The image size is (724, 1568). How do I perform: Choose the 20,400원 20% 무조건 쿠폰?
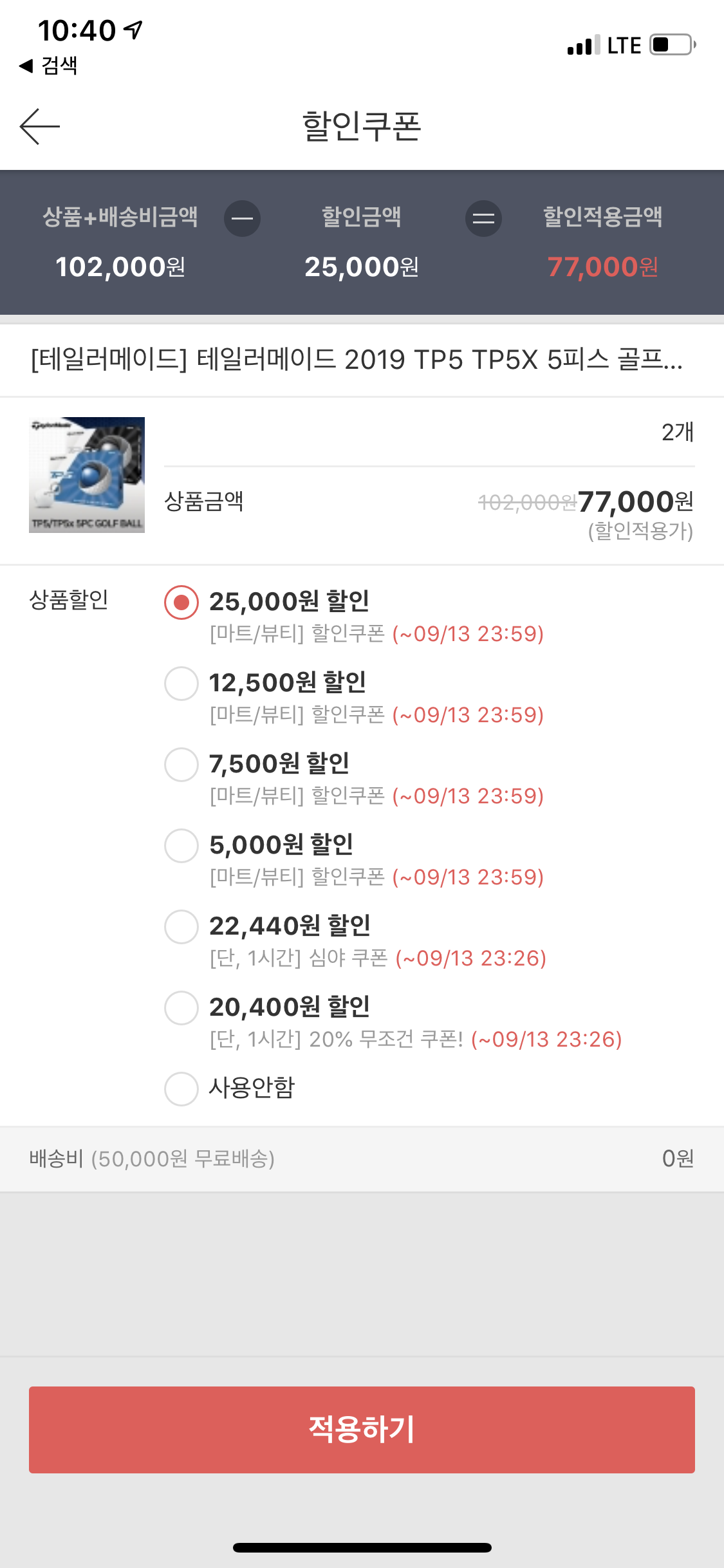181,1008
